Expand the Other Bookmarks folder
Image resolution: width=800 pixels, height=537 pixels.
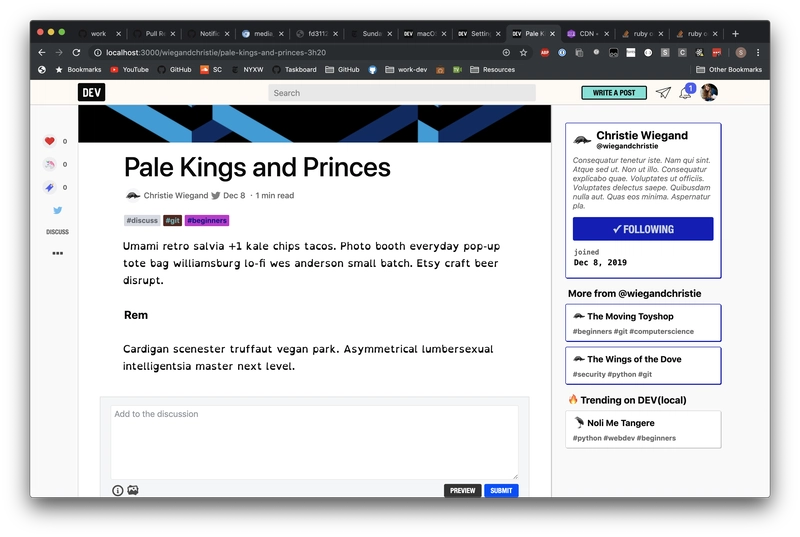pos(729,69)
